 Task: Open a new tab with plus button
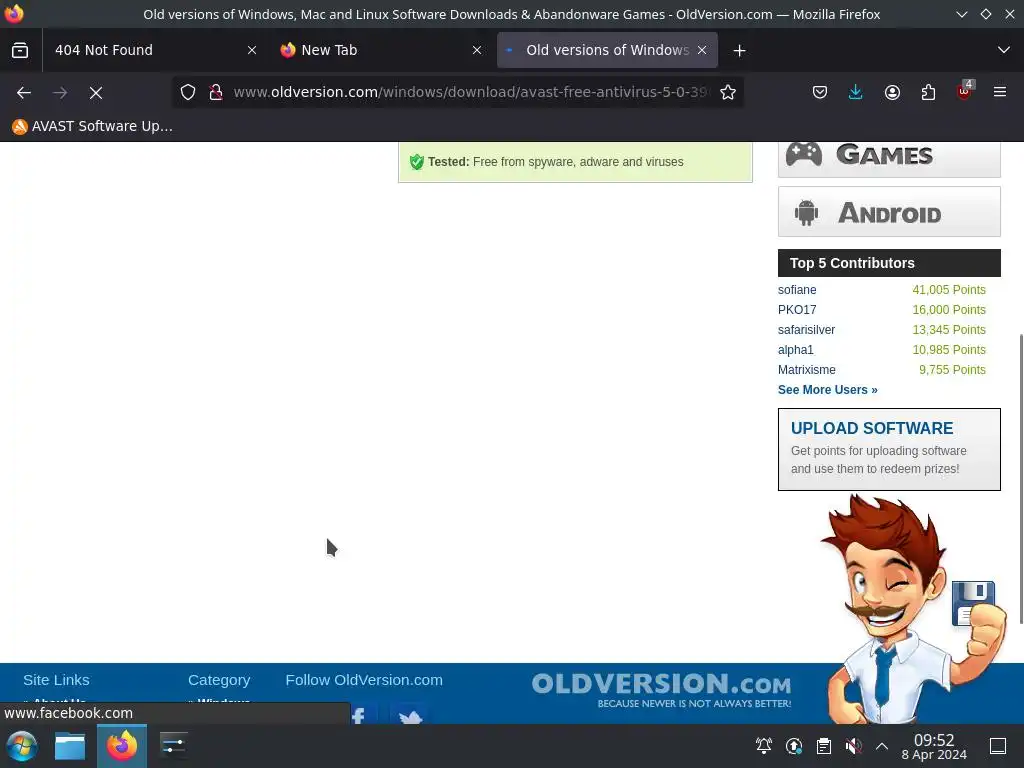coord(739,50)
